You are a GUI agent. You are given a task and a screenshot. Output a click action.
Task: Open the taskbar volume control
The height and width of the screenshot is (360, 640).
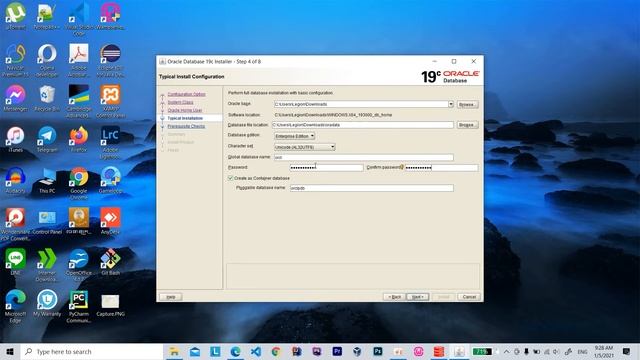coord(556,351)
